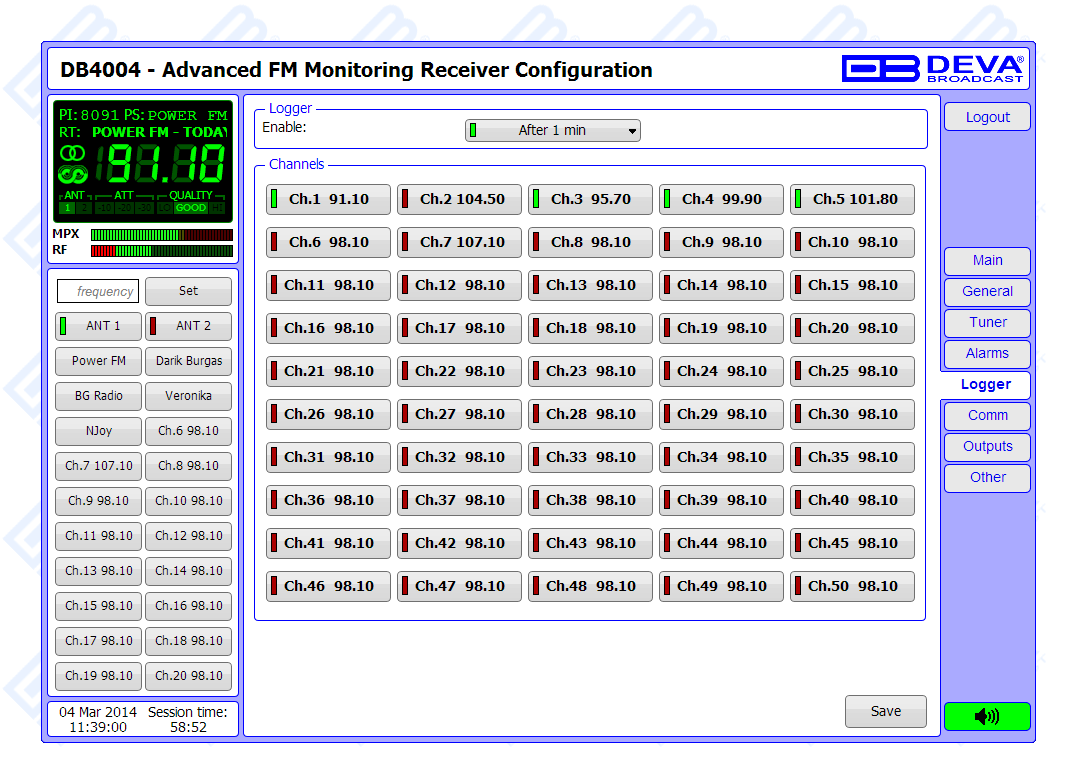Go to the Outputs tab
This screenshot has height=784, width=1077.
pos(987,447)
